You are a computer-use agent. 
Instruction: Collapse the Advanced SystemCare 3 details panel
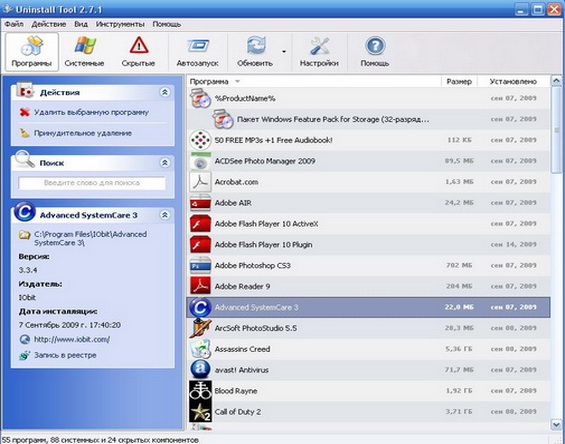tap(165, 215)
